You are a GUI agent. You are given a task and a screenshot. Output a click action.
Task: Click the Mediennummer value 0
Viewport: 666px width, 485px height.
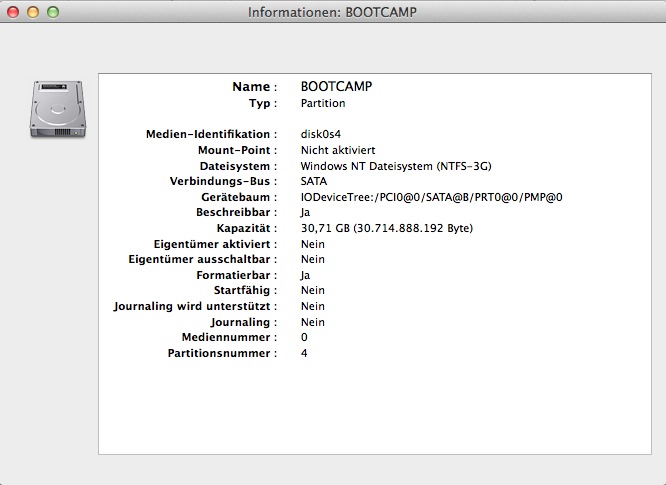pos(304,337)
